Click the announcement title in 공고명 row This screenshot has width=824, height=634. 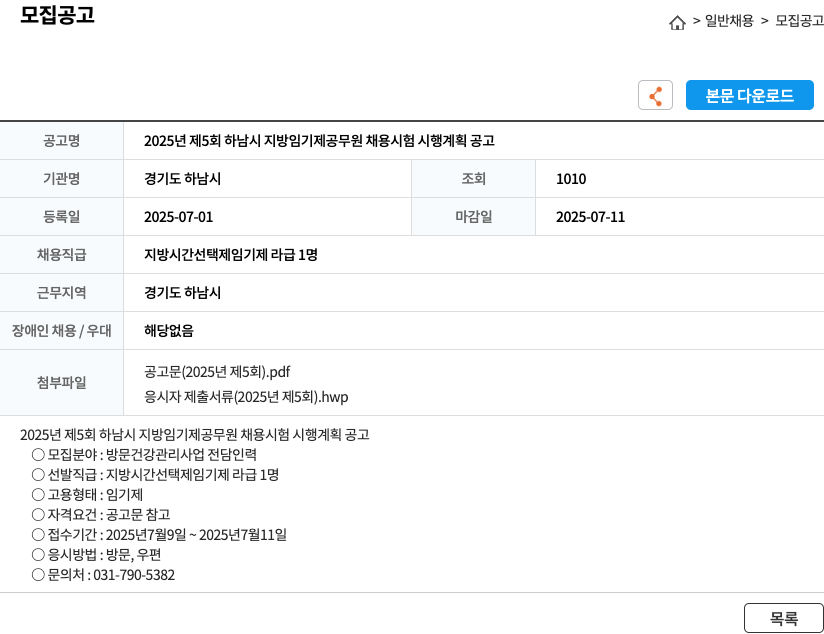(319, 141)
